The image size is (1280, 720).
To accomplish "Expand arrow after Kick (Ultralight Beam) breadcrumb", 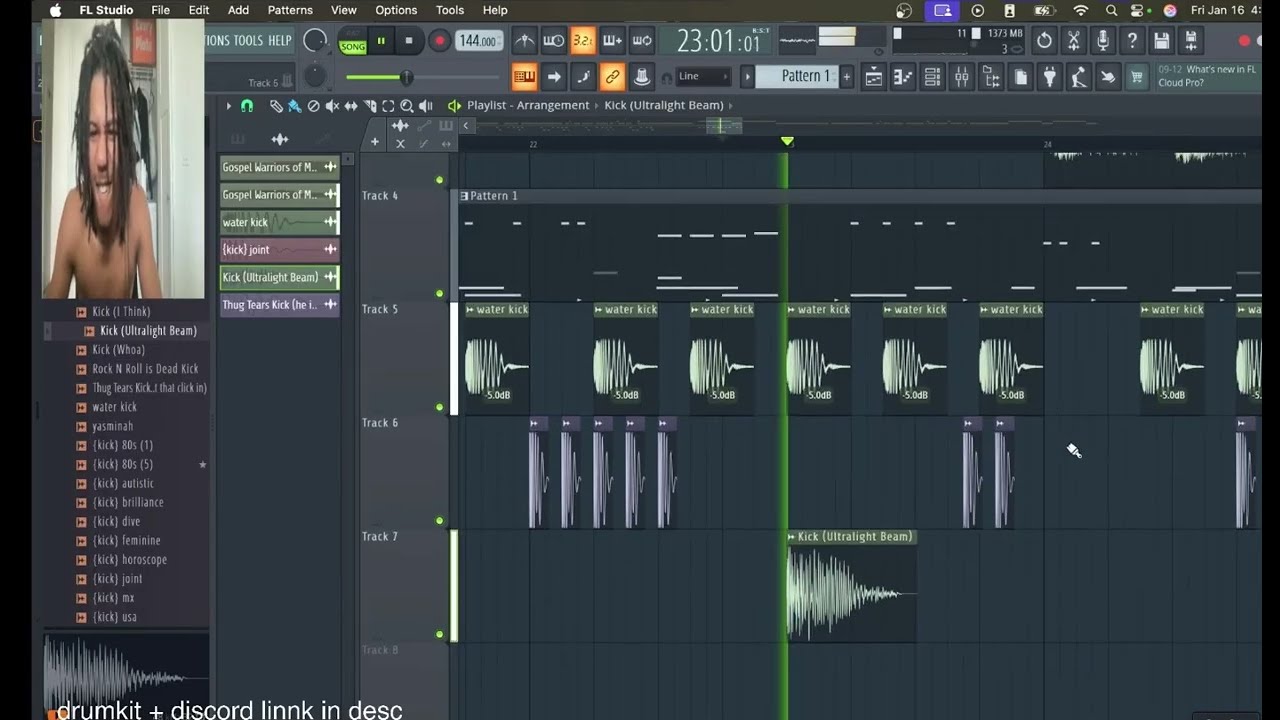I will click(x=731, y=105).
